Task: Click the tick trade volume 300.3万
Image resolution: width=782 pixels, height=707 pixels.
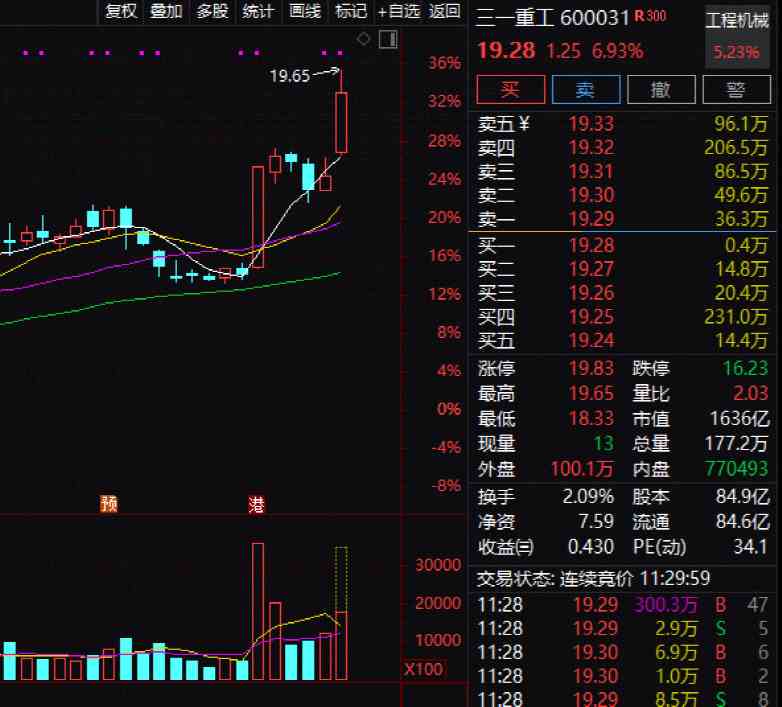Action: tap(666, 605)
